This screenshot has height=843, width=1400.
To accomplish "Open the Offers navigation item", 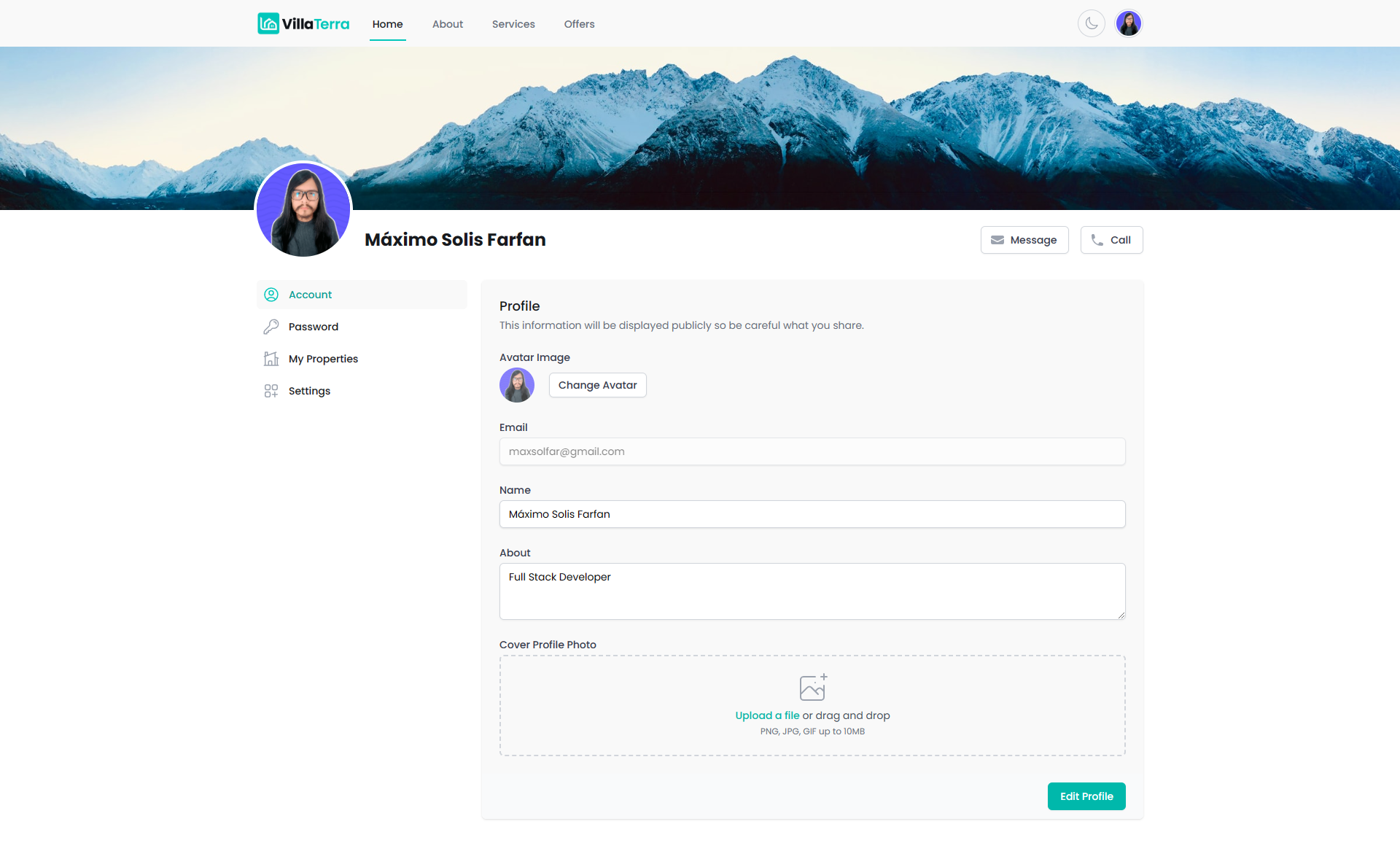I will click(x=579, y=23).
